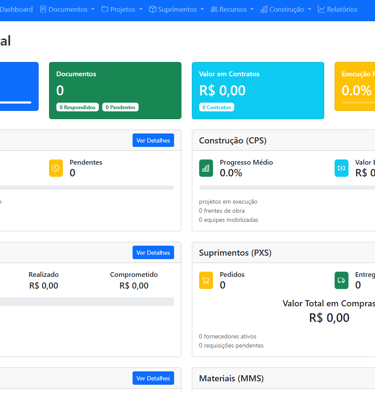The width and height of the screenshot is (375, 393).
Task: Click the Progresso Médio progress bar
Action: pos(287,188)
